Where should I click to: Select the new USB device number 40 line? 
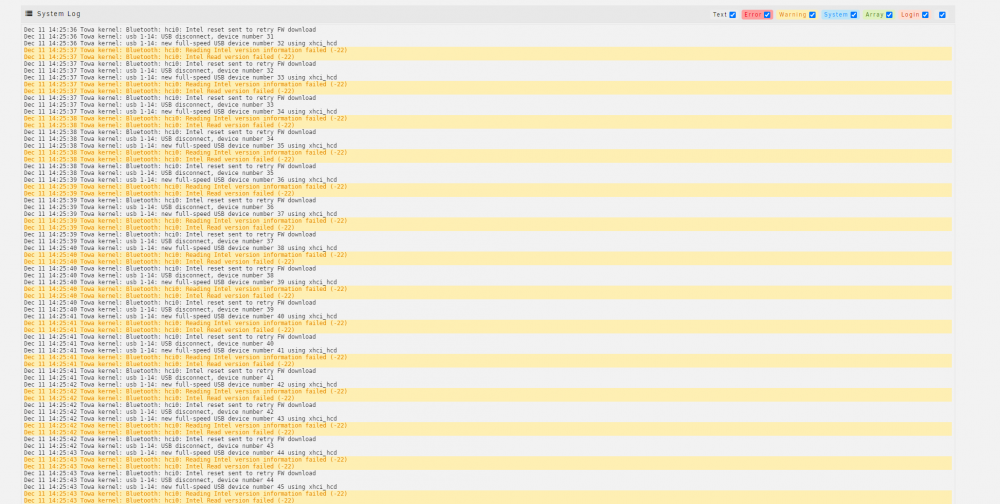pos(180,316)
